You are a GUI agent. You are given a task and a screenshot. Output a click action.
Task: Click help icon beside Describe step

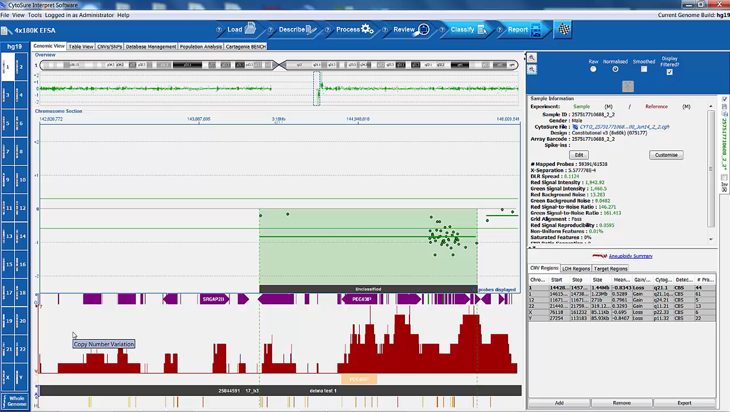pos(270,30)
